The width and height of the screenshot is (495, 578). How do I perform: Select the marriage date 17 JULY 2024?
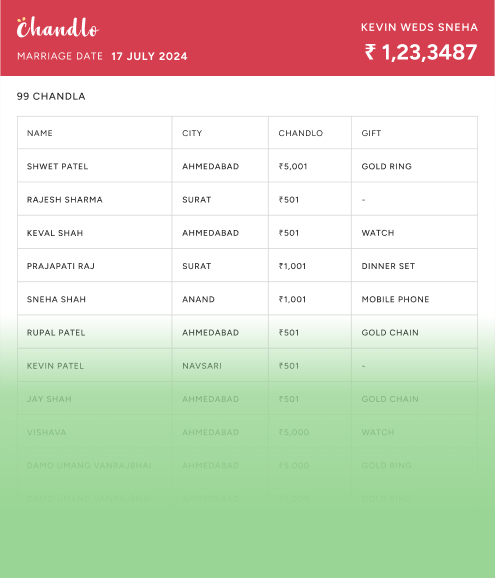149,56
